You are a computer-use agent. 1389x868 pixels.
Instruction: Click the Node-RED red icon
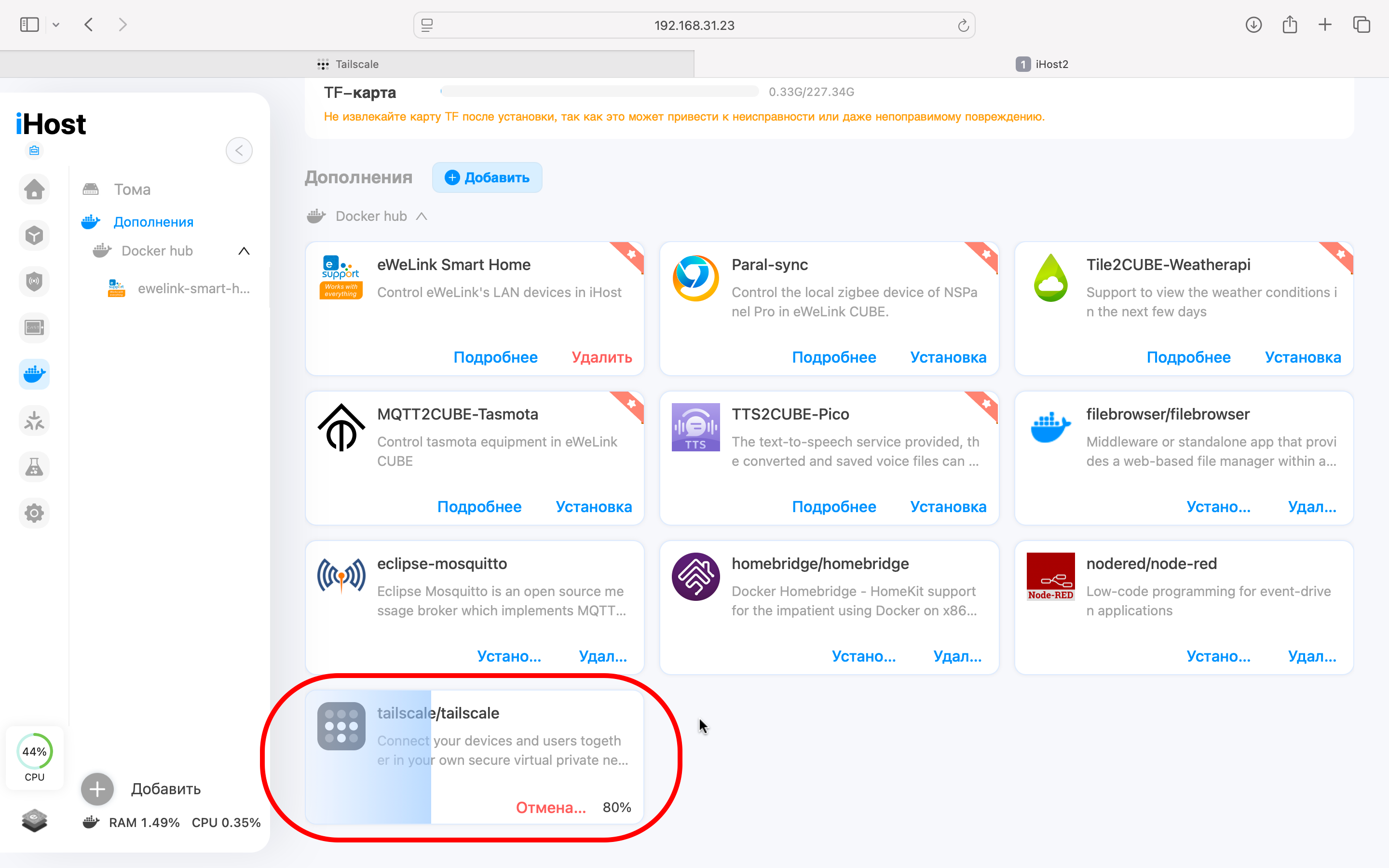pos(1050,576)
